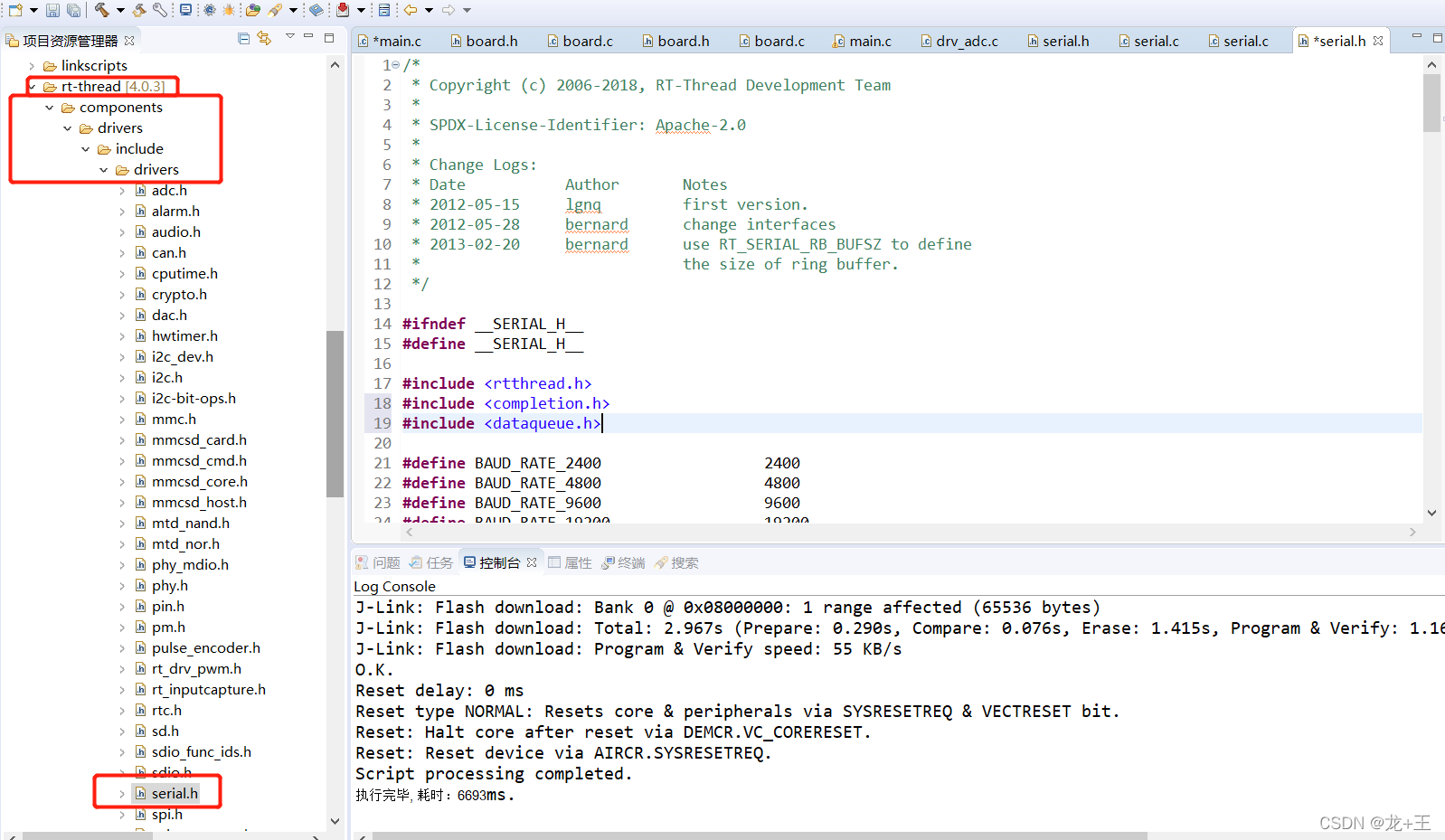The image size is (1445, 840).
Task: Switch to the main.c editor tab
Action: click(x=862, y=41)
